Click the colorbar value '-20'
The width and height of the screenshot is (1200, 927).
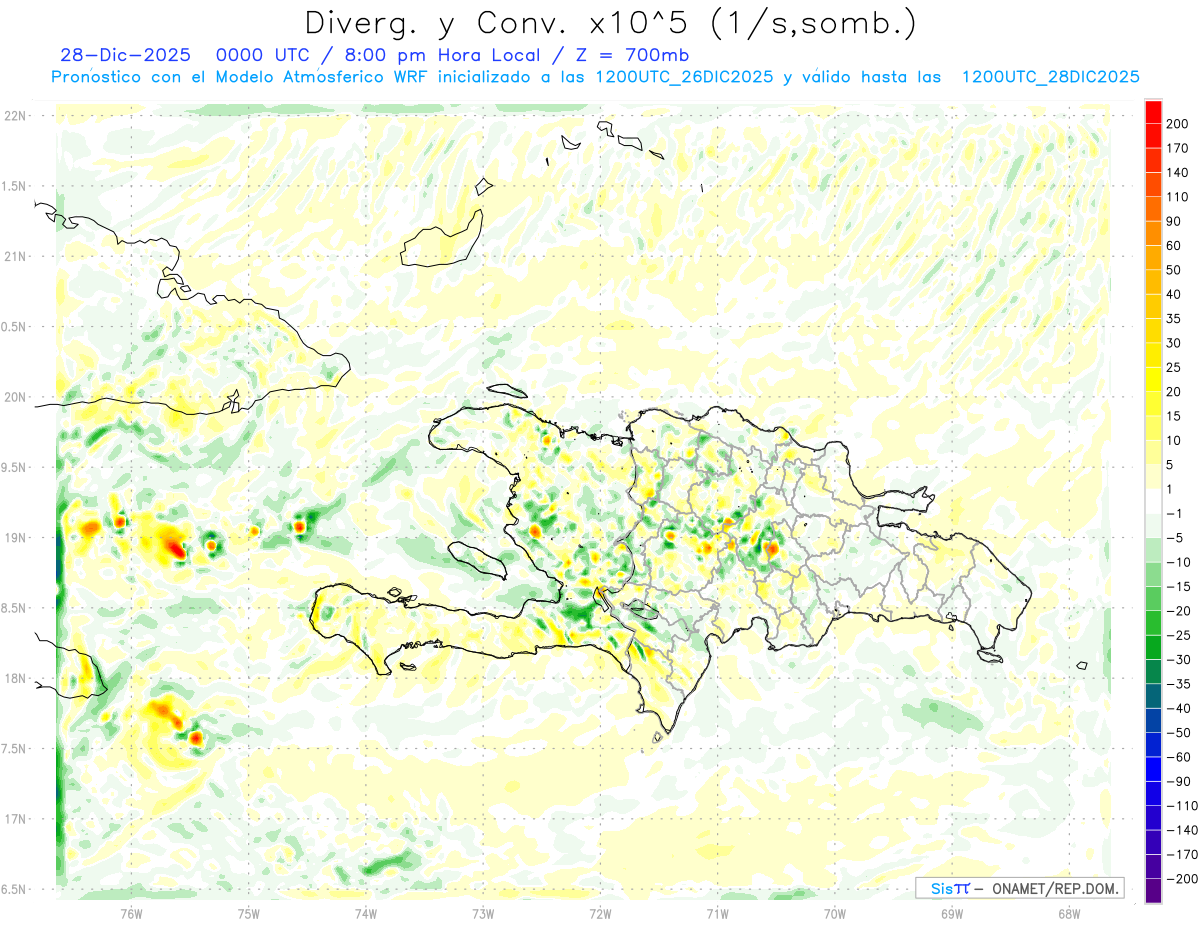(x=1178, y=611)
